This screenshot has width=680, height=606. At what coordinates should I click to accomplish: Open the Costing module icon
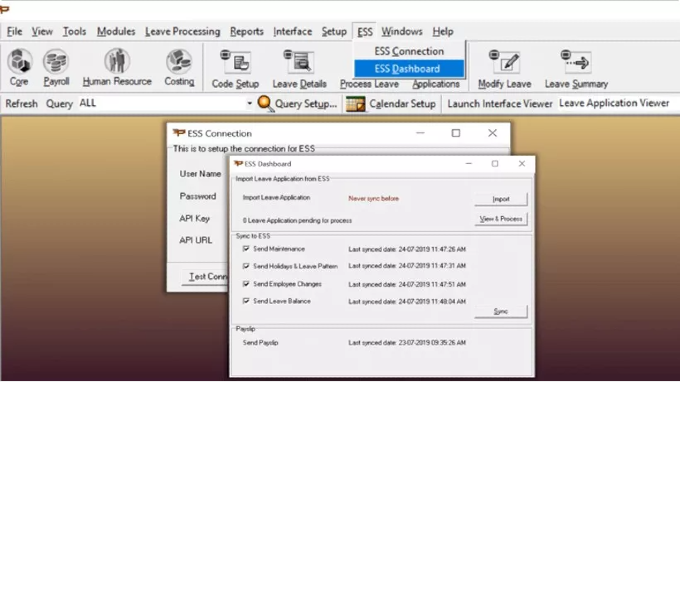coord(179,61)
